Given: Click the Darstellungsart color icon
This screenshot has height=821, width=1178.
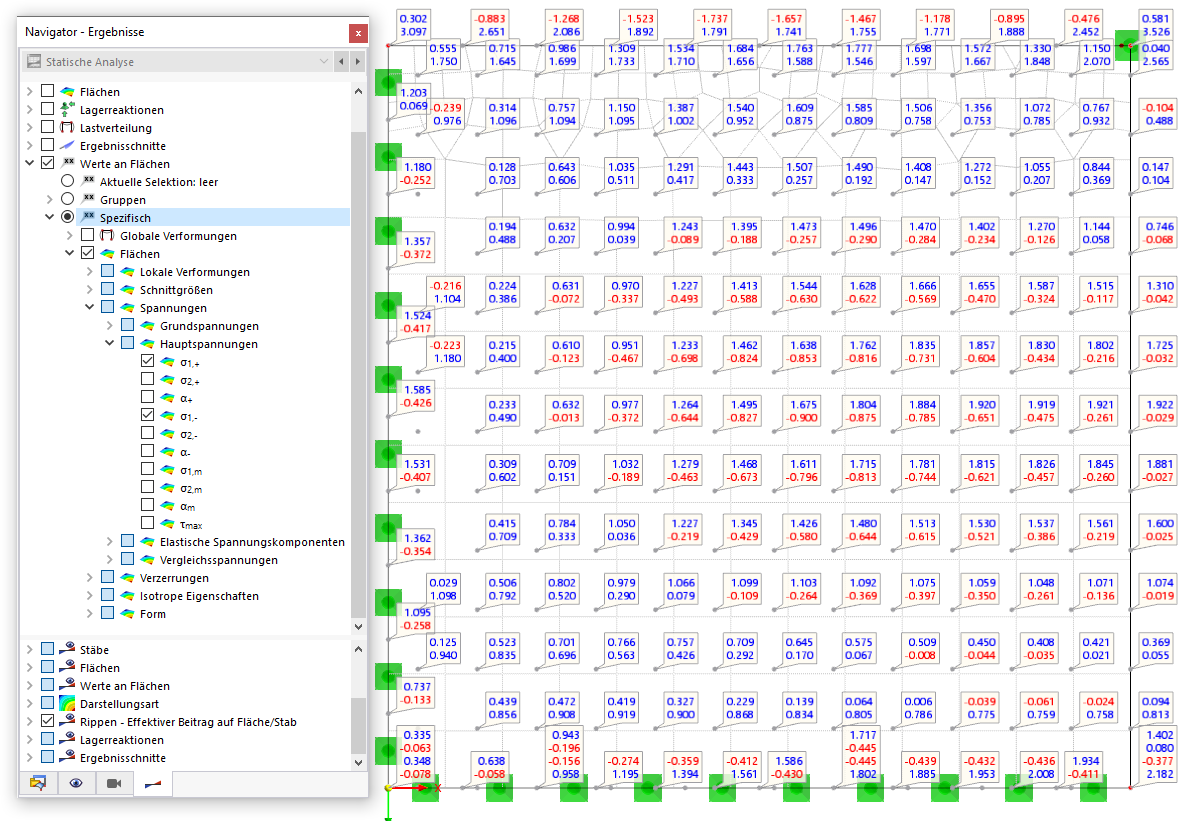Looking at the screenshot, I should tap(68, 703).
